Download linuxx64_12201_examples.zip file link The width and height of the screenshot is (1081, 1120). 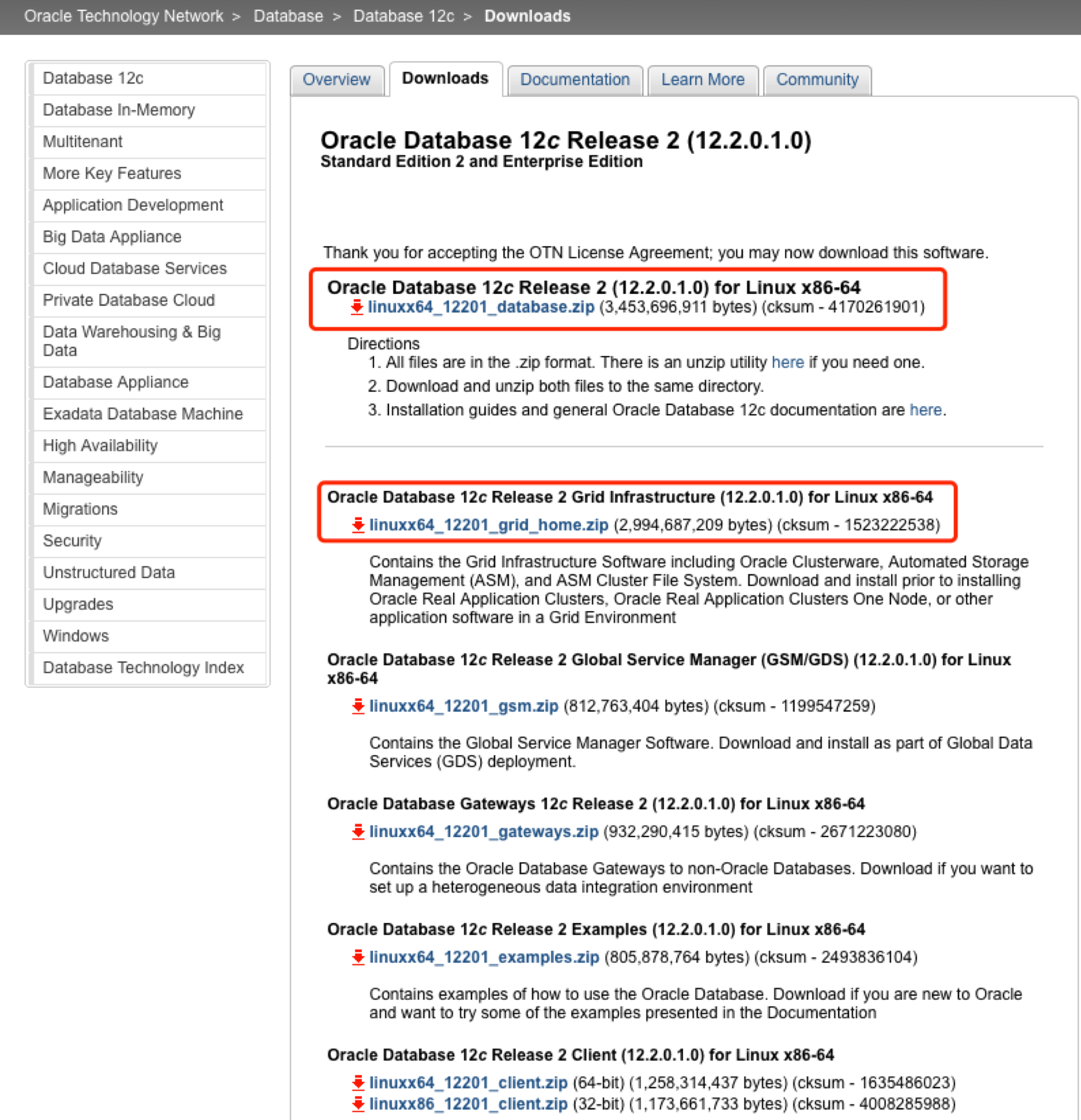(x=485, y=957)
